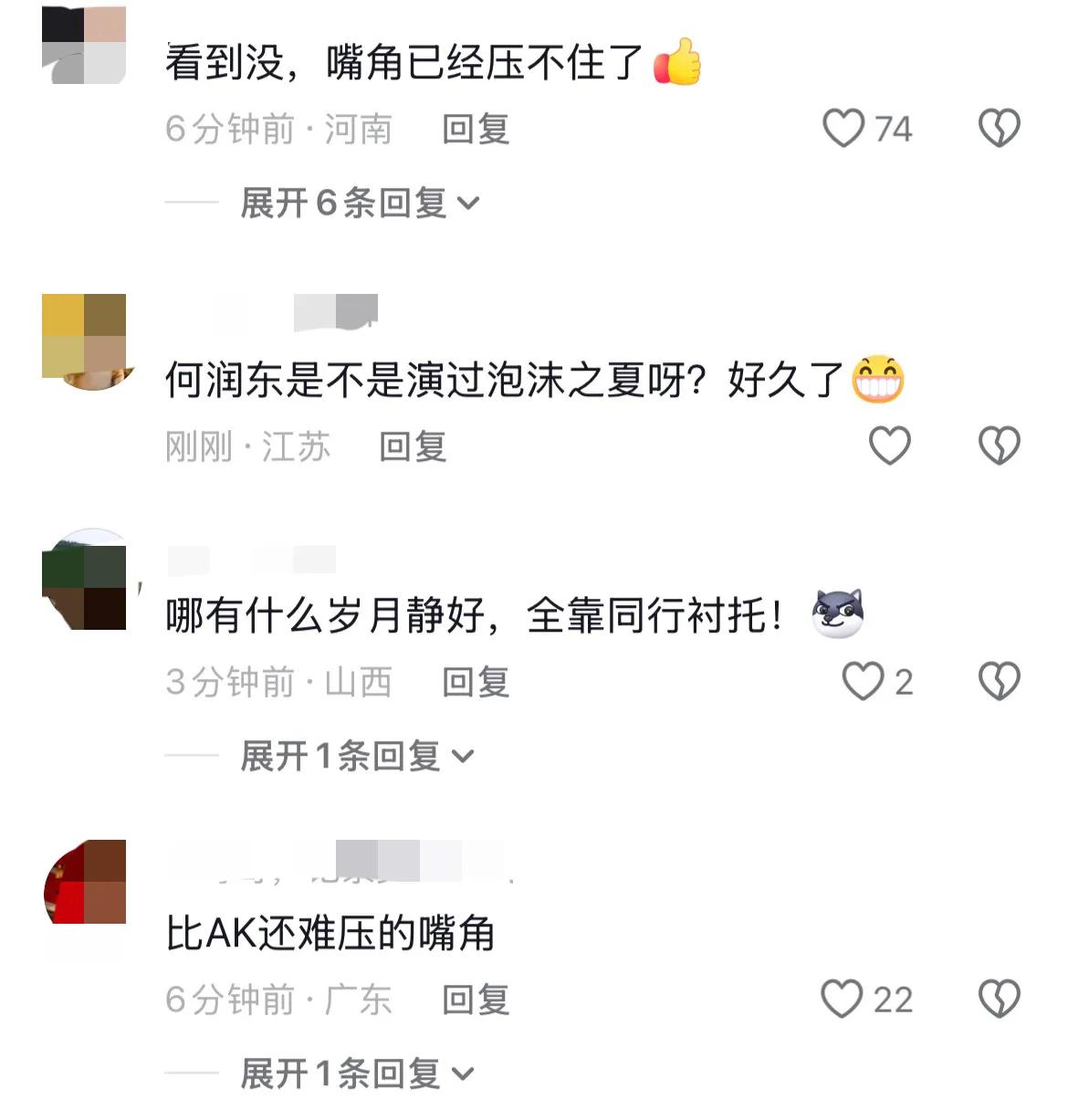Open the first commenter's avatar
1068x1120 pixels.
click(x=84, y=44)
